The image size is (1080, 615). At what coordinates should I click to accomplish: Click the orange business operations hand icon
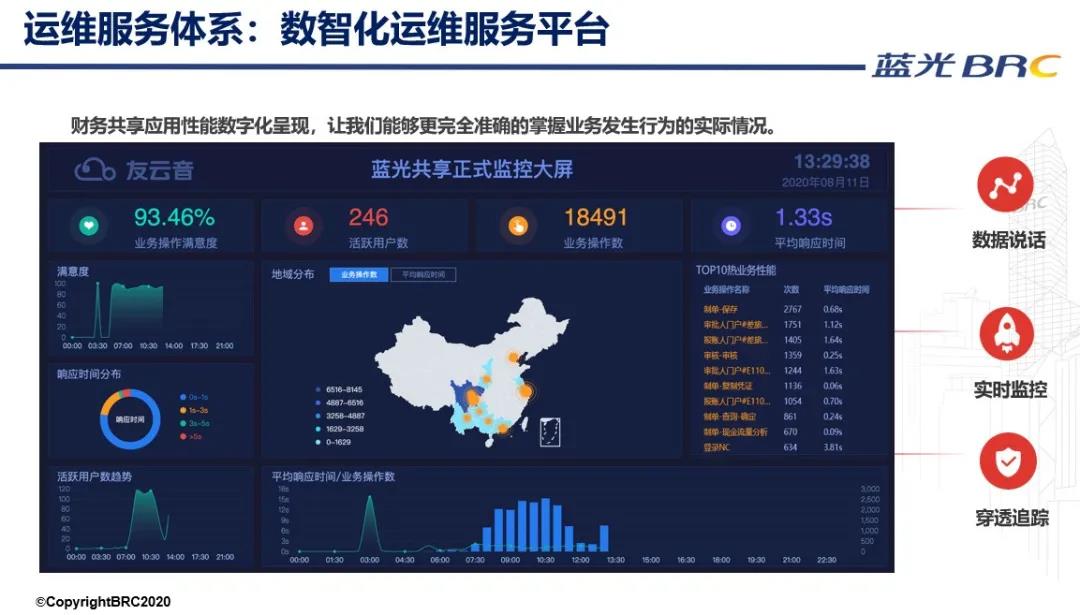tap(518, 226)
